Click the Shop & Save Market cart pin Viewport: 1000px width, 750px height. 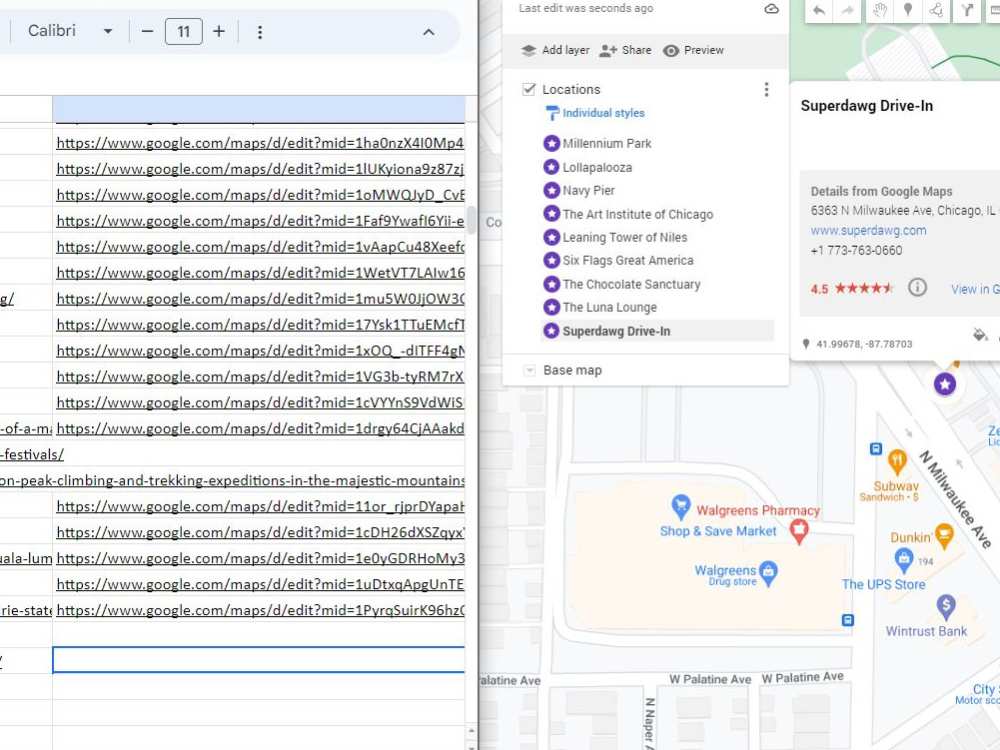pos(681,506)
